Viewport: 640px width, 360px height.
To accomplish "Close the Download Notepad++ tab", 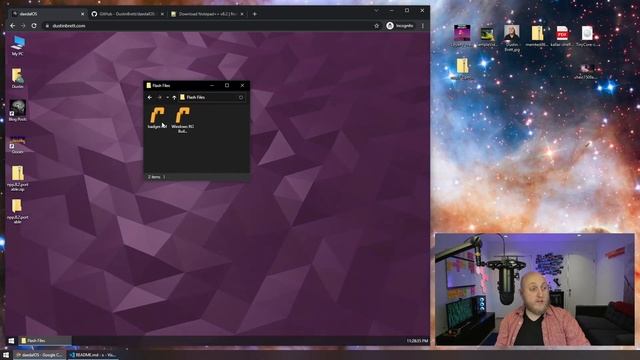I will click(242, 14).
